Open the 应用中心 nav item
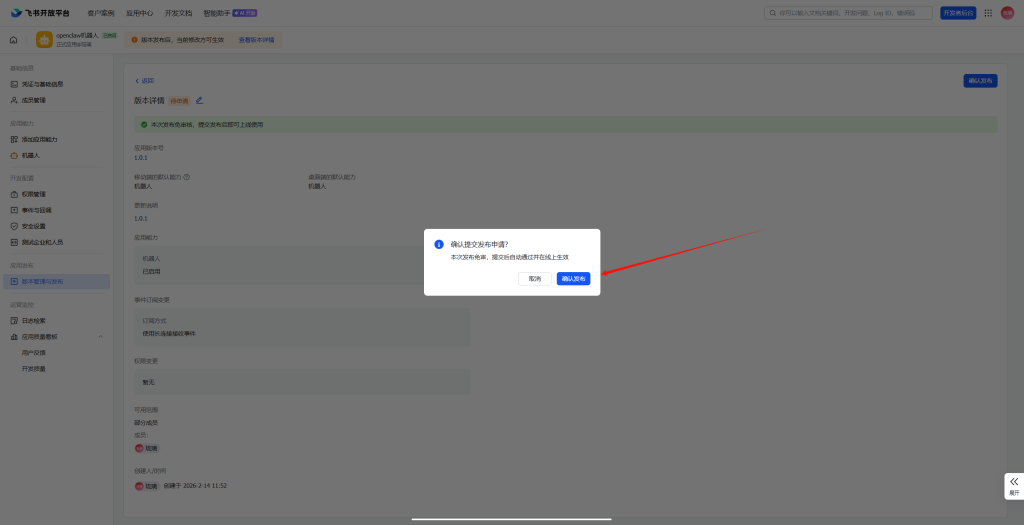 [139, 13]
